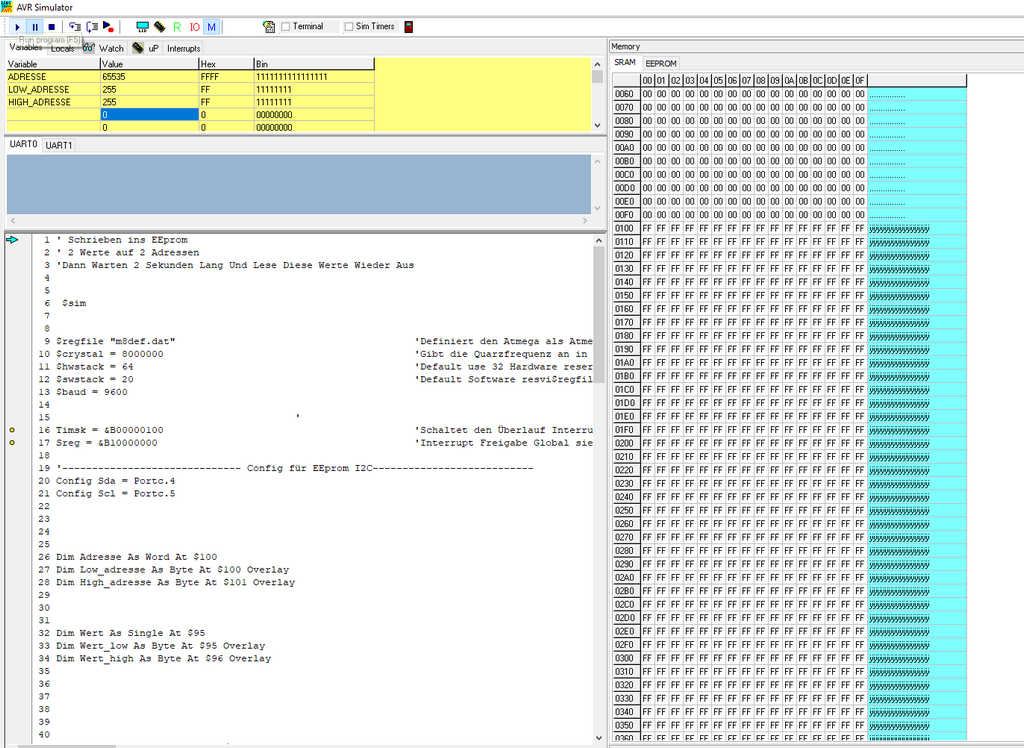Click code line 'Config Scl = Portc.5'
This screenshot has height=748, width=1024.
coord(116,494)
